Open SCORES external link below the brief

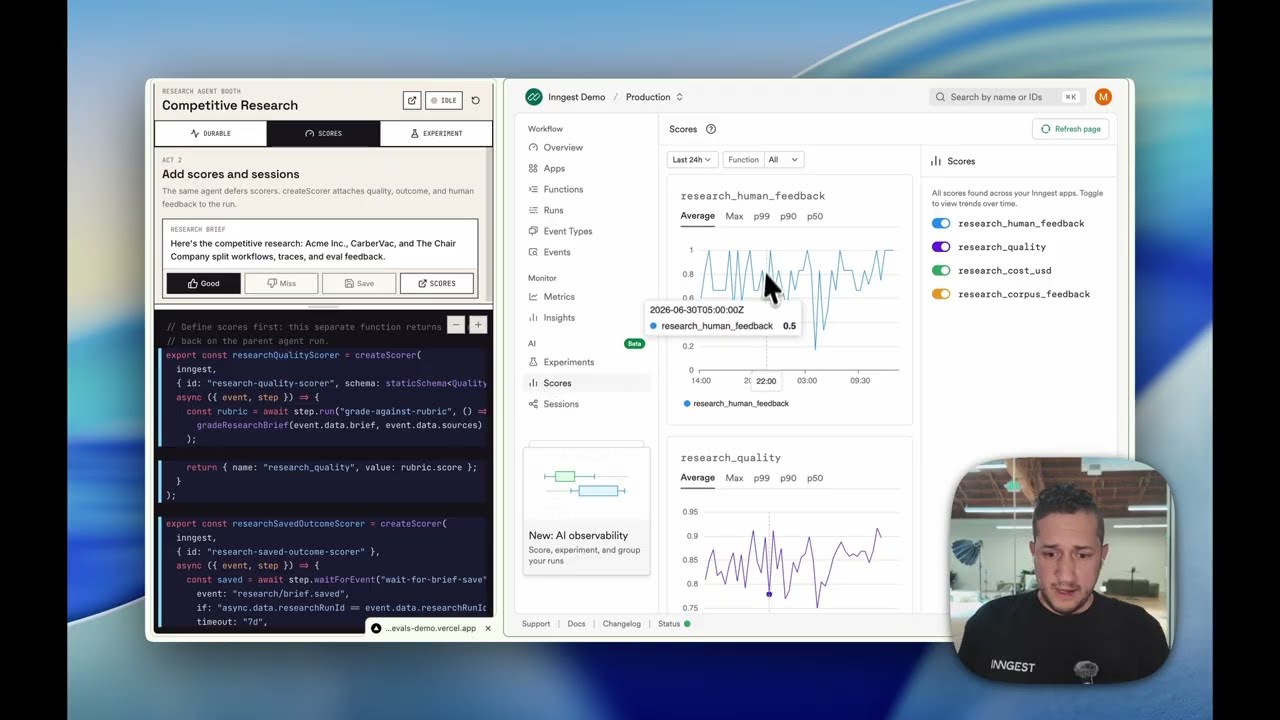pyautogui.click(x=437, y=283)
